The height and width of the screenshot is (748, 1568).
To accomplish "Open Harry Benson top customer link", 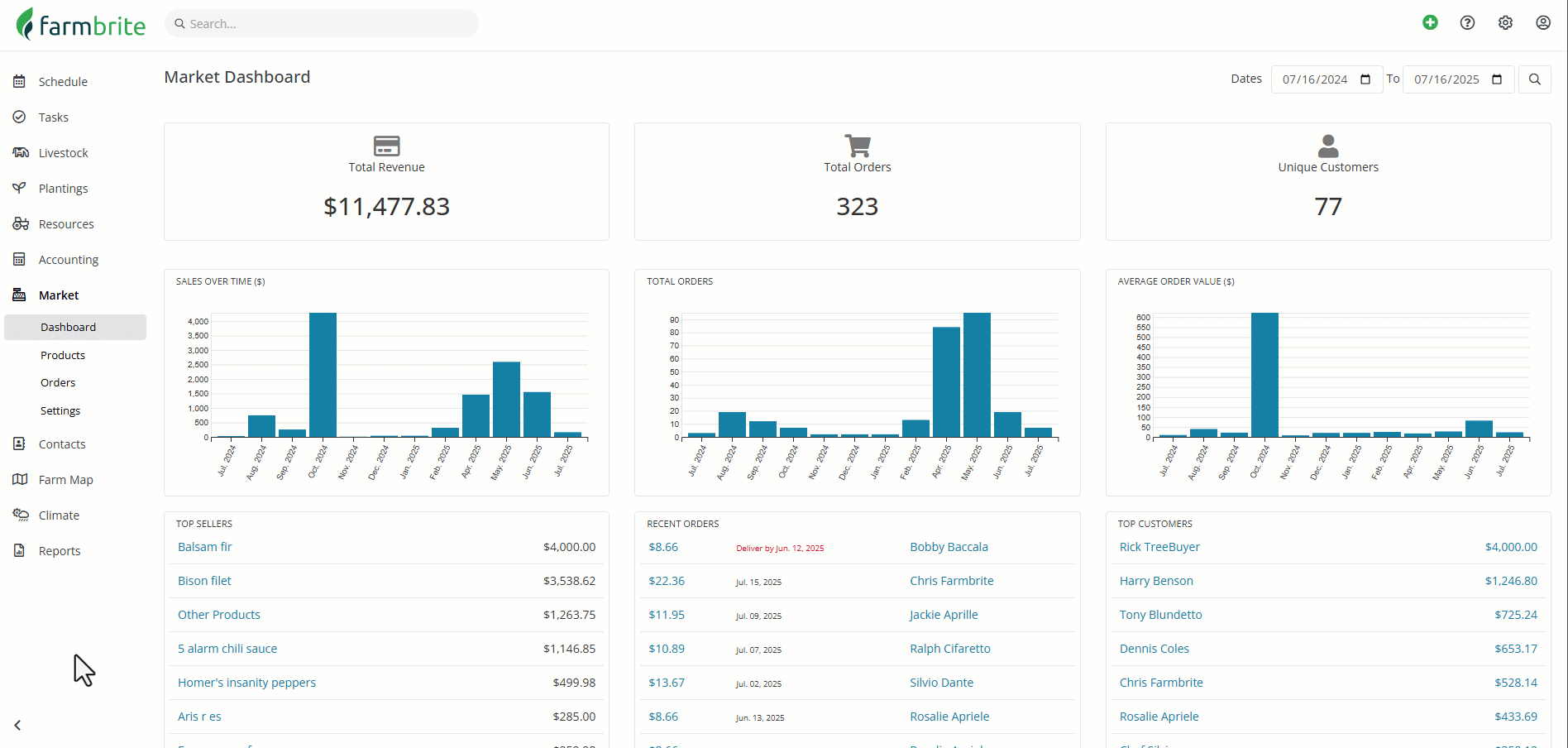I will click(1156, 581).
